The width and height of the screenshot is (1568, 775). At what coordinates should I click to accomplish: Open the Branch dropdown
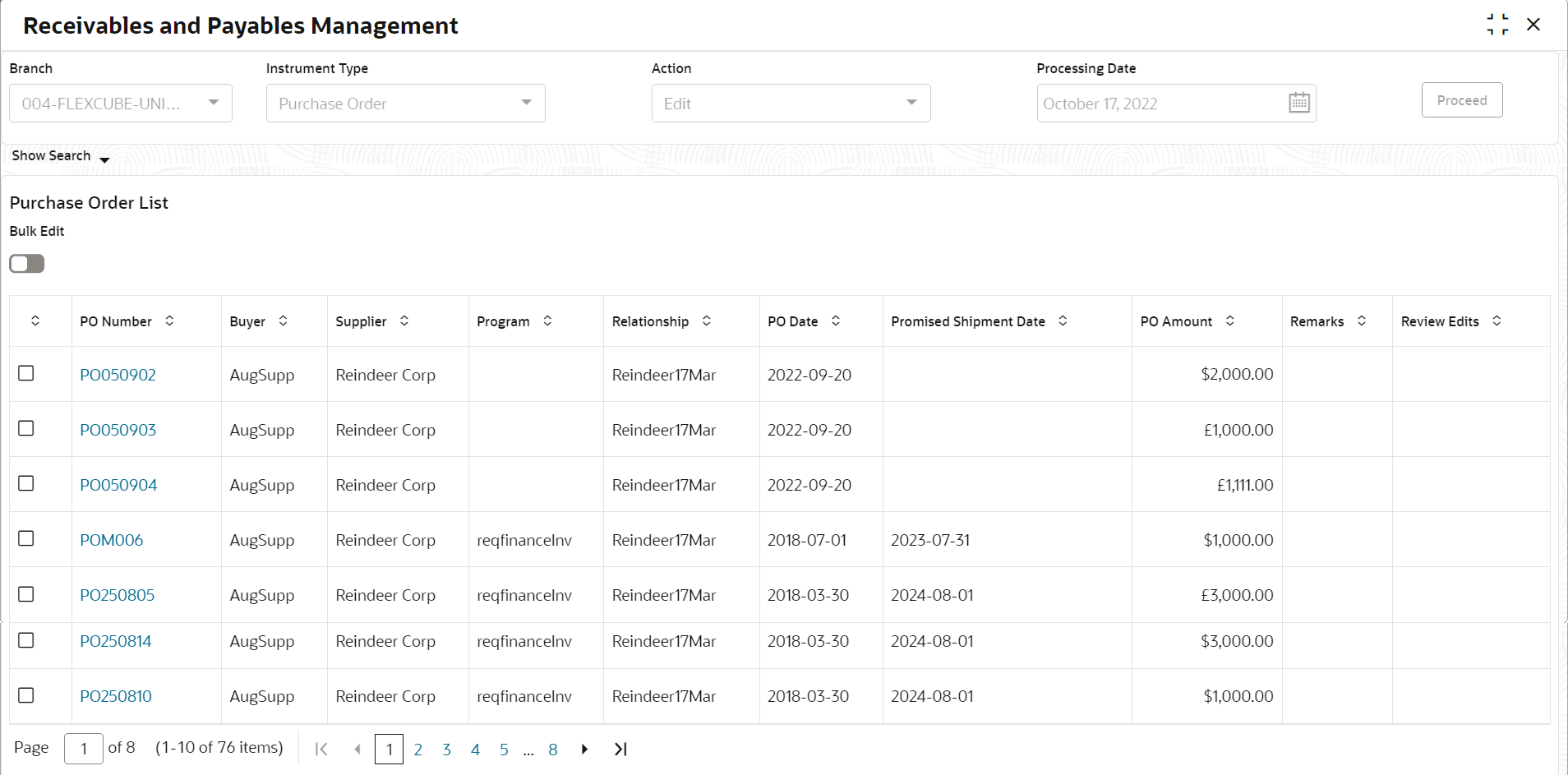(121, 103)
